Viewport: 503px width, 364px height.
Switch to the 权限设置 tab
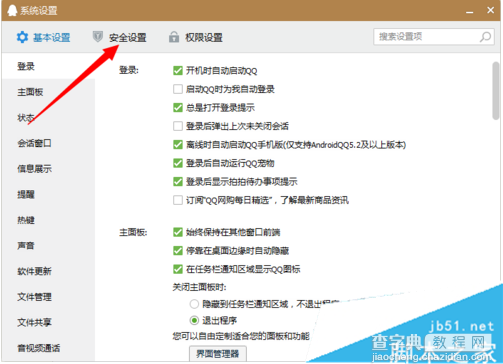(x=196, y=37)
